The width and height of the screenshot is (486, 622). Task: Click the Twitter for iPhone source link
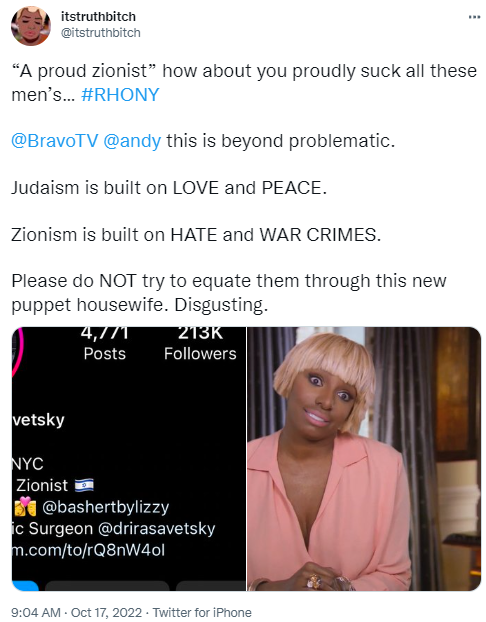(202, 612)
